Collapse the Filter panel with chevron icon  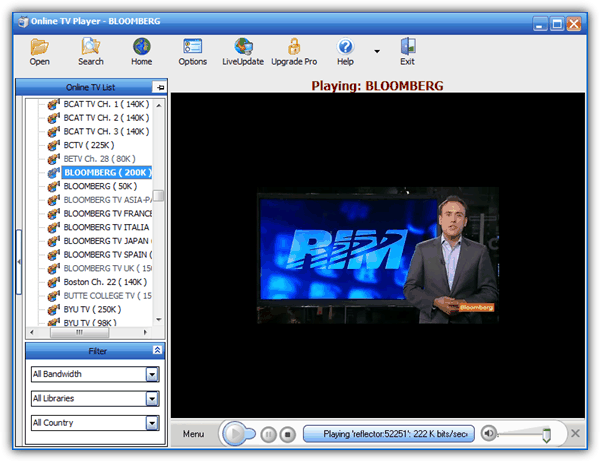[x=157, y=350]
